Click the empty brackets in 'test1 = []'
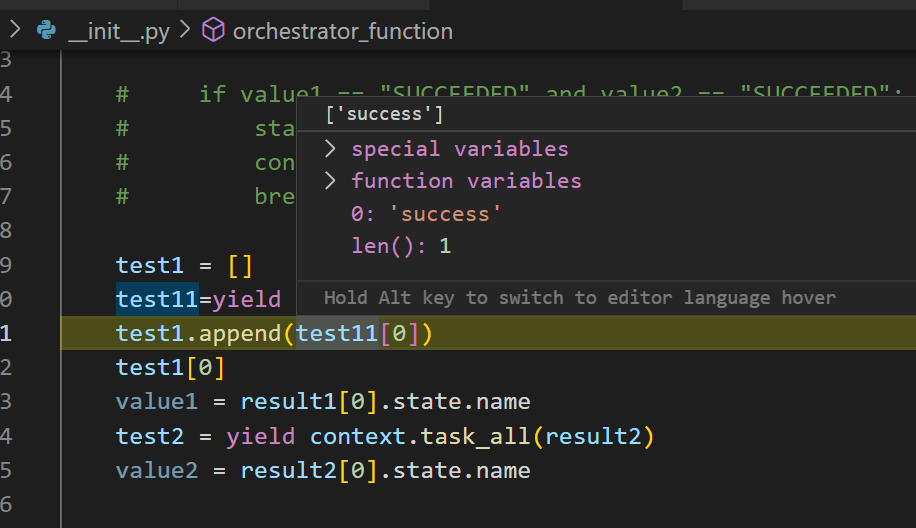 point(240,266)
